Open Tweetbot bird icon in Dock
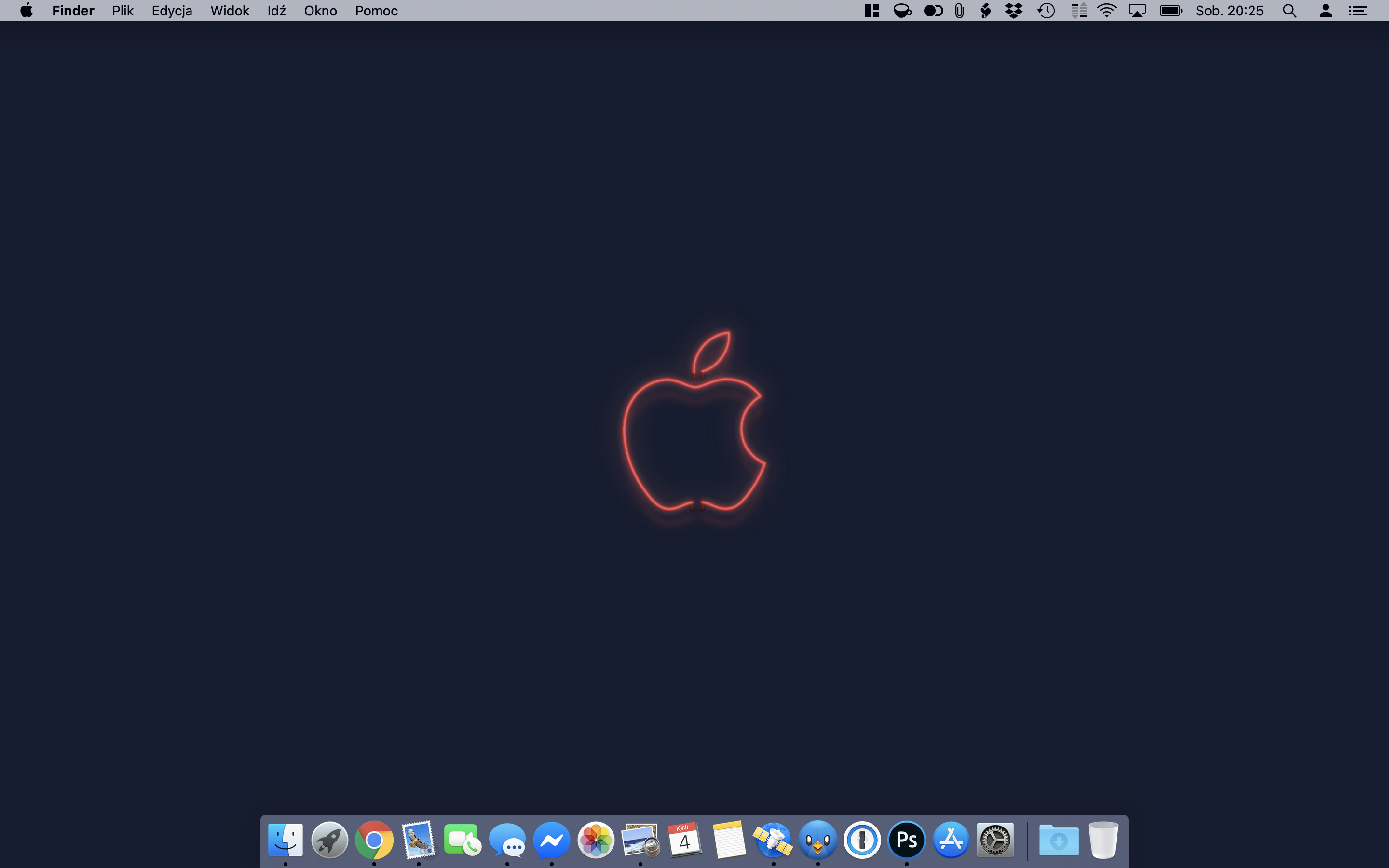This screenshot has height=868, width=1389. coord(818,840)
